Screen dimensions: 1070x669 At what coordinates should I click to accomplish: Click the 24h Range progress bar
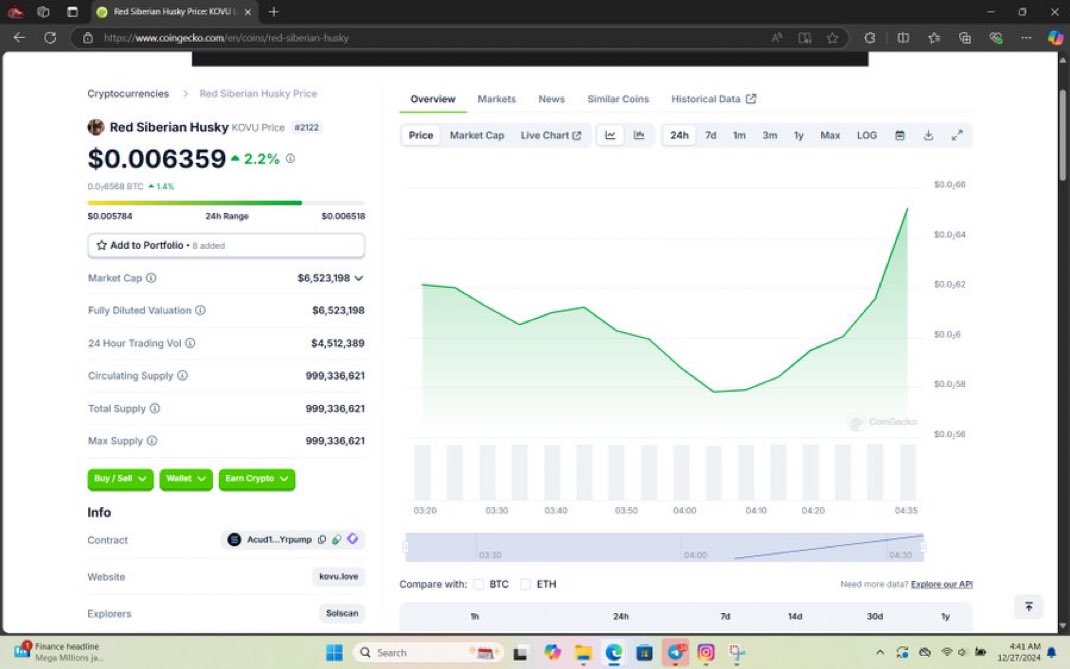(x=226, y=203)
